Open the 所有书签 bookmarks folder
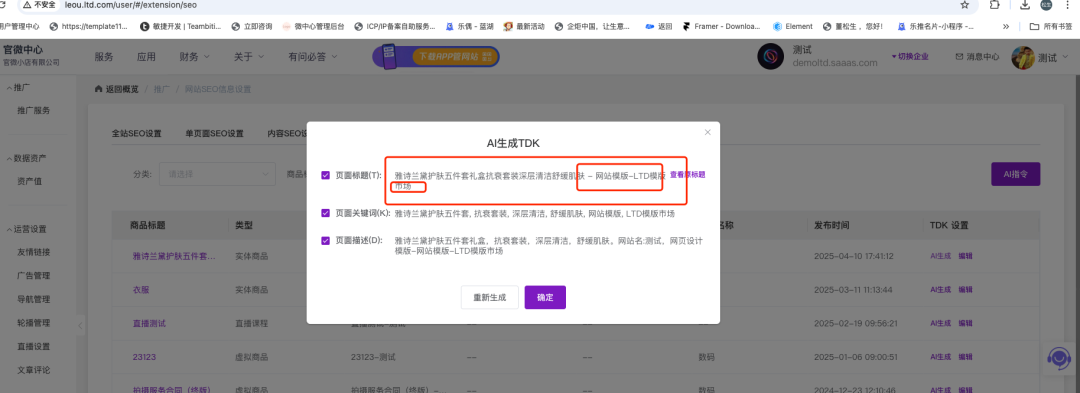Screen dimensions: 1080x393 [1051, 27]
